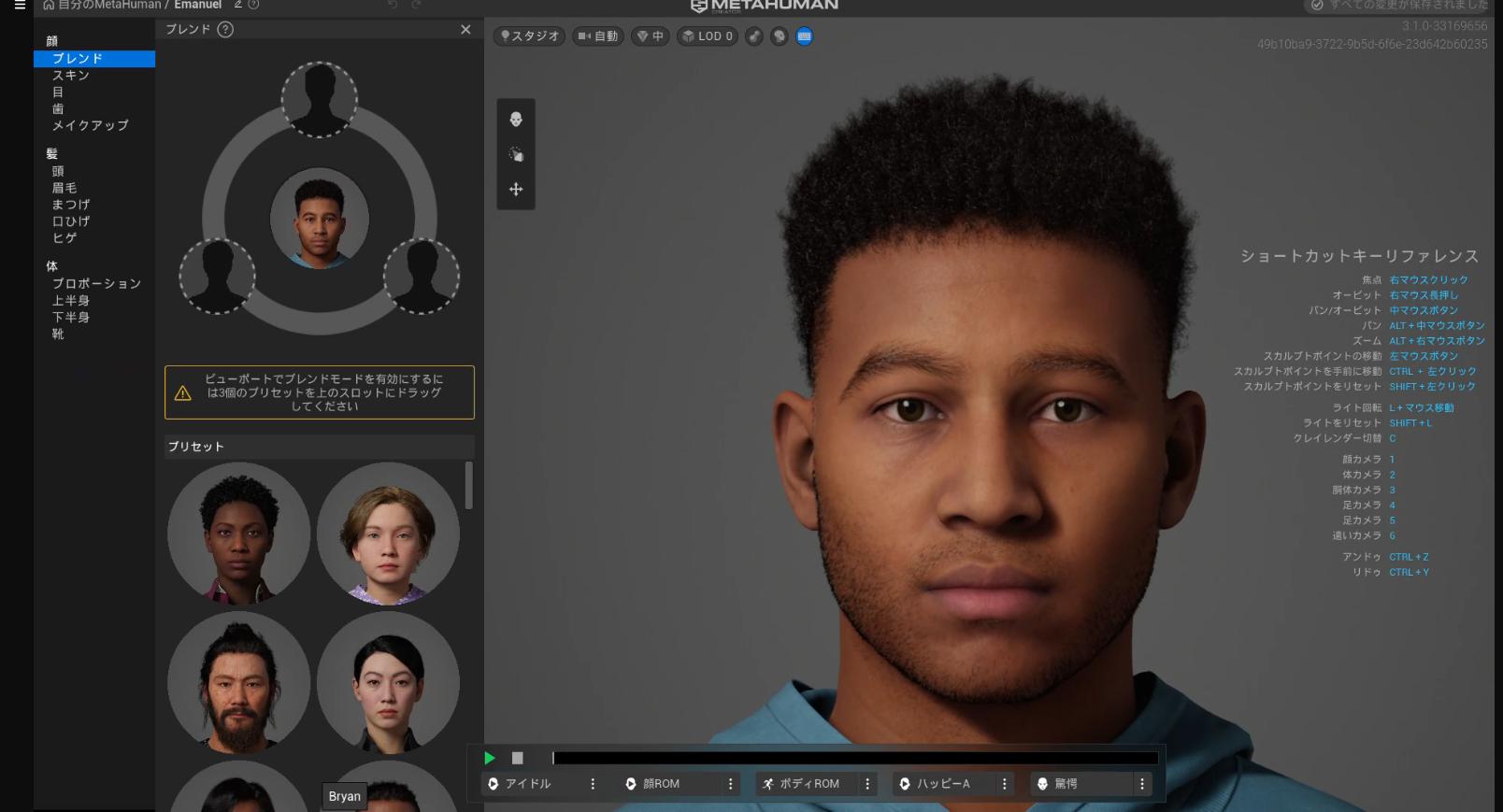Open the スタジオ lighting dropdown

tap(529, 36)
